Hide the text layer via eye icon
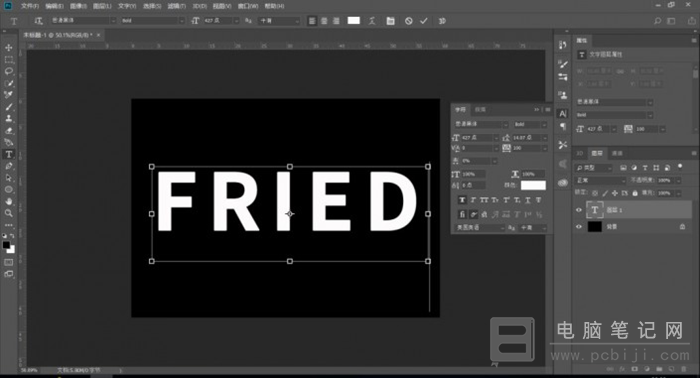 579,210
